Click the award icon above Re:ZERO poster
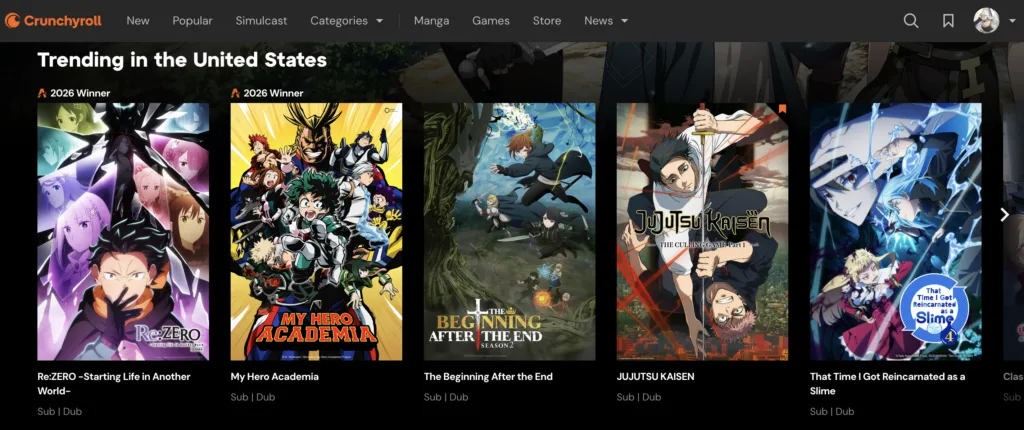 click(42, 93)
